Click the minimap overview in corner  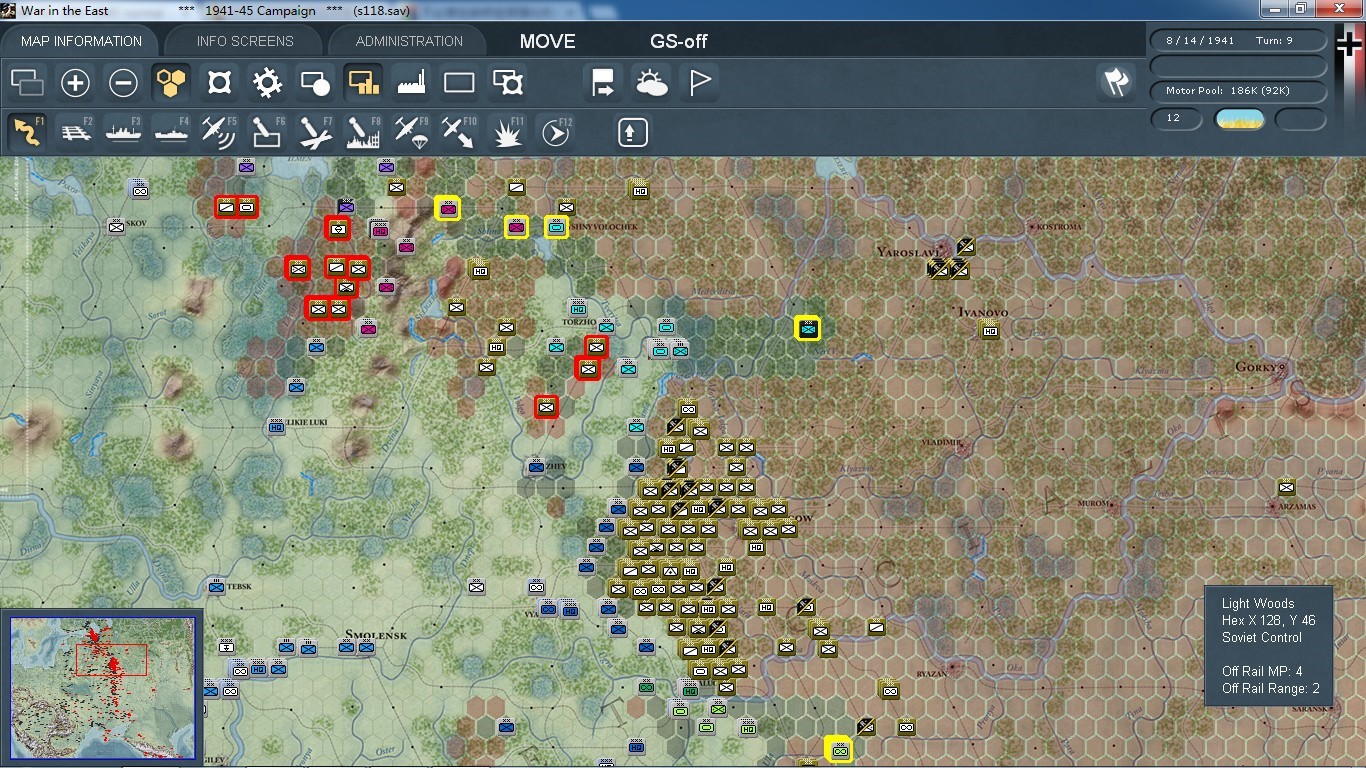coord(102,688)
